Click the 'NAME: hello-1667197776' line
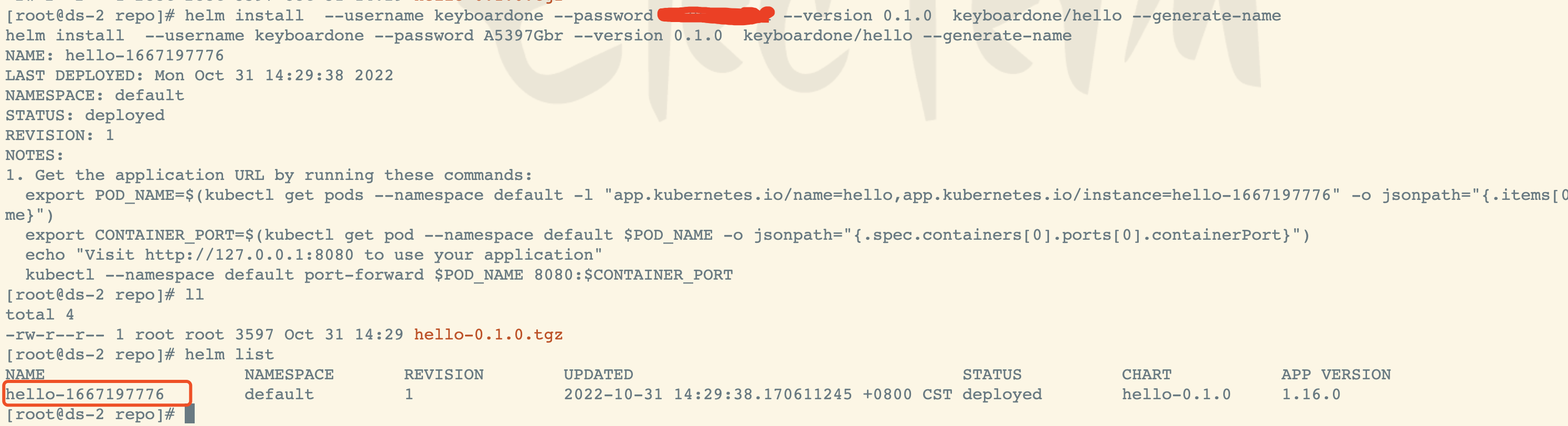This screenshot has width=1568, height=426. 114,56
